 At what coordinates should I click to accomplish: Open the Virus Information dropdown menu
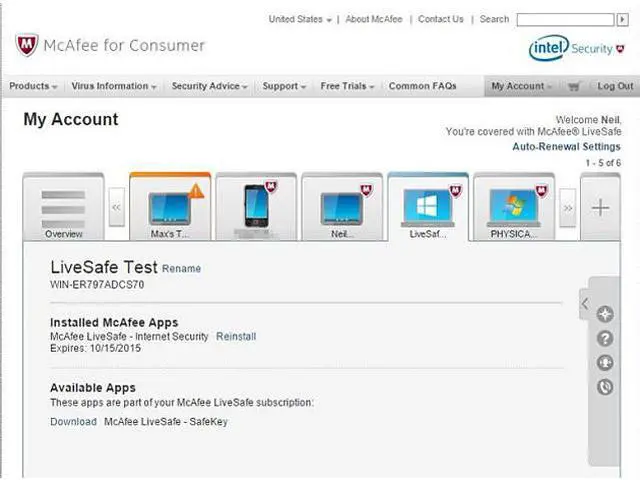113,86
